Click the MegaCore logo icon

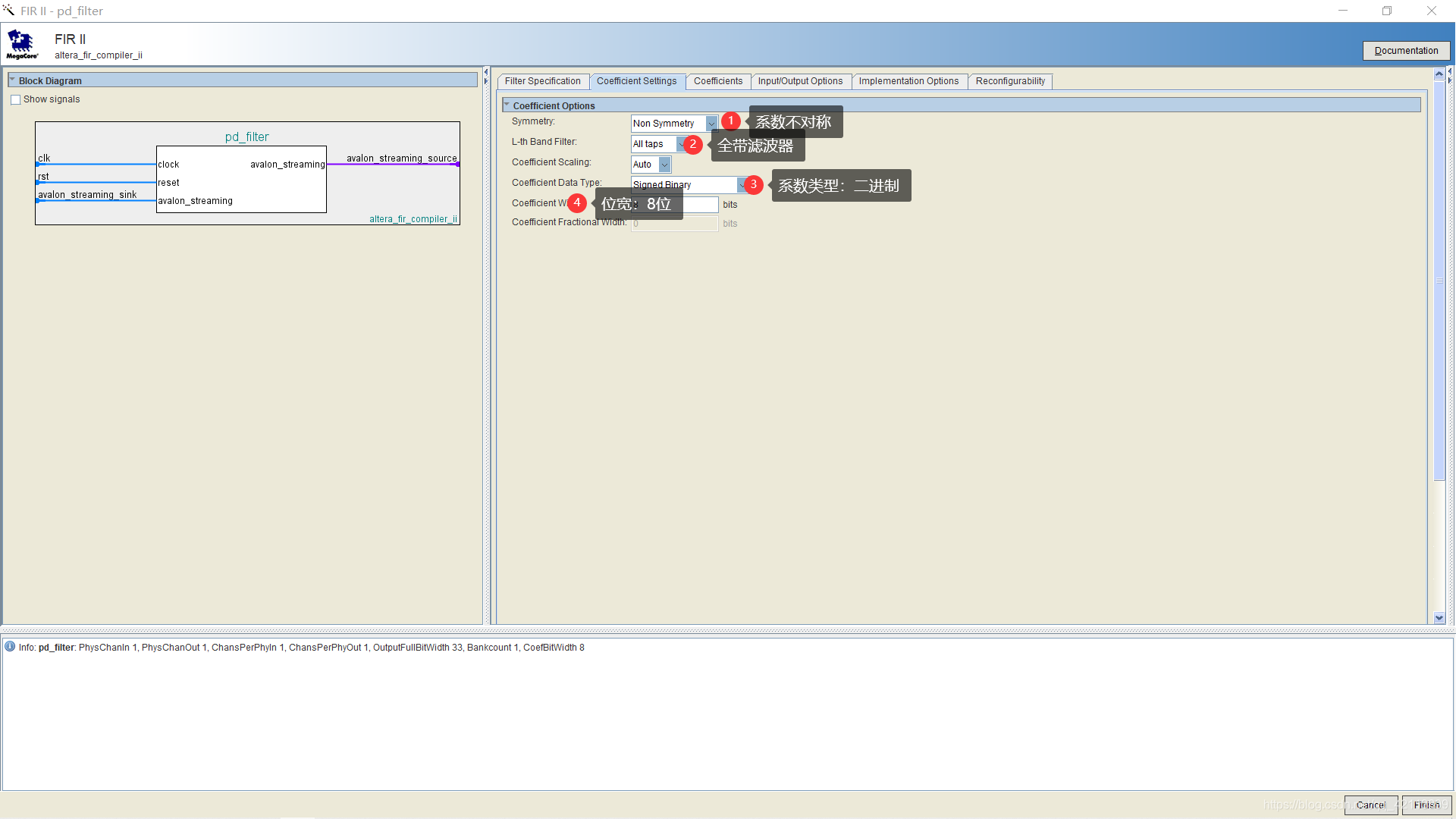point(22,44)
